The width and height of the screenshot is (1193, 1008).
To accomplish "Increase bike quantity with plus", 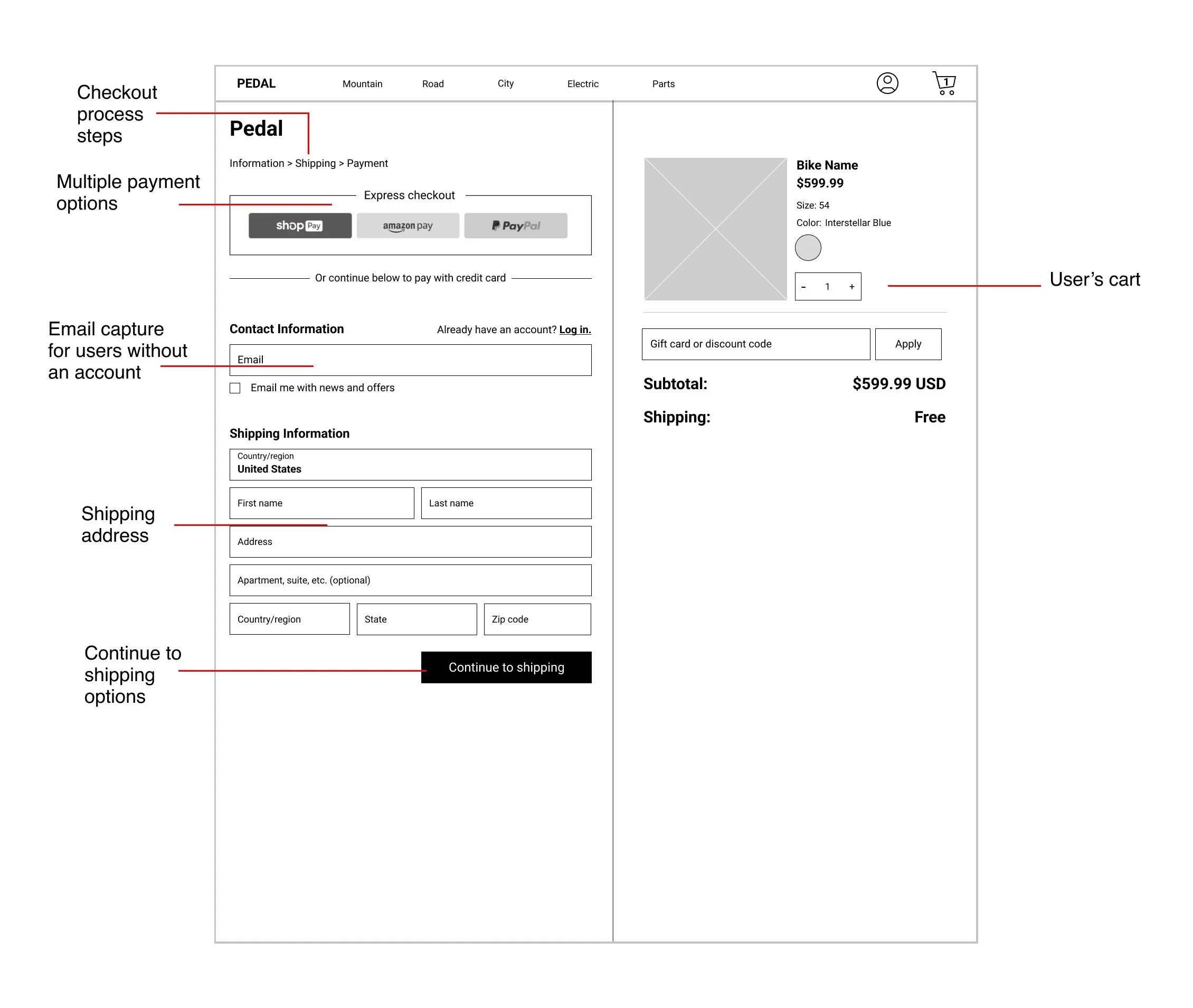I will [851, 287].
